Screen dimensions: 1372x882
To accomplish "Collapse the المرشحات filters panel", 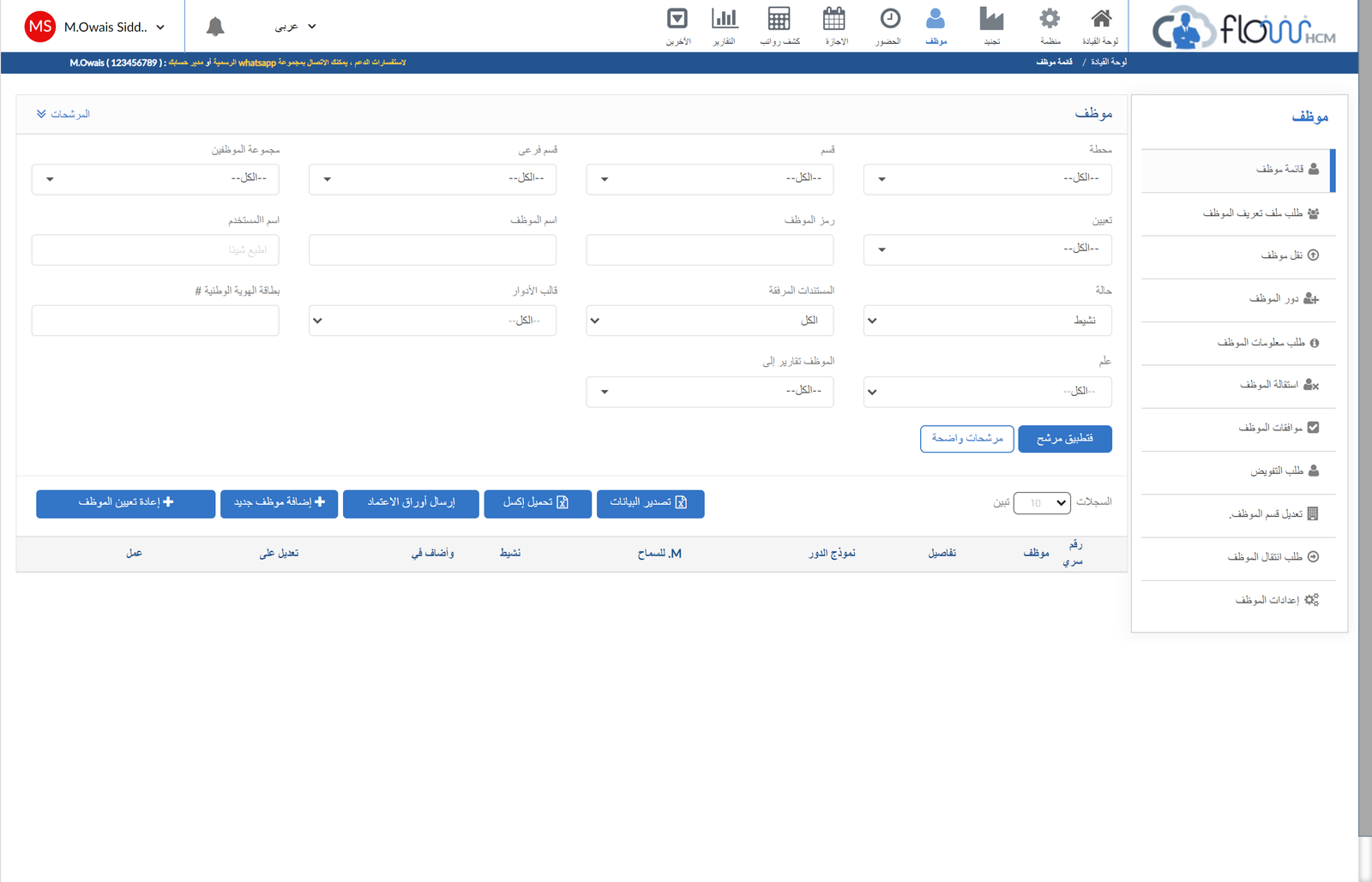I will (x=63, y=114).
